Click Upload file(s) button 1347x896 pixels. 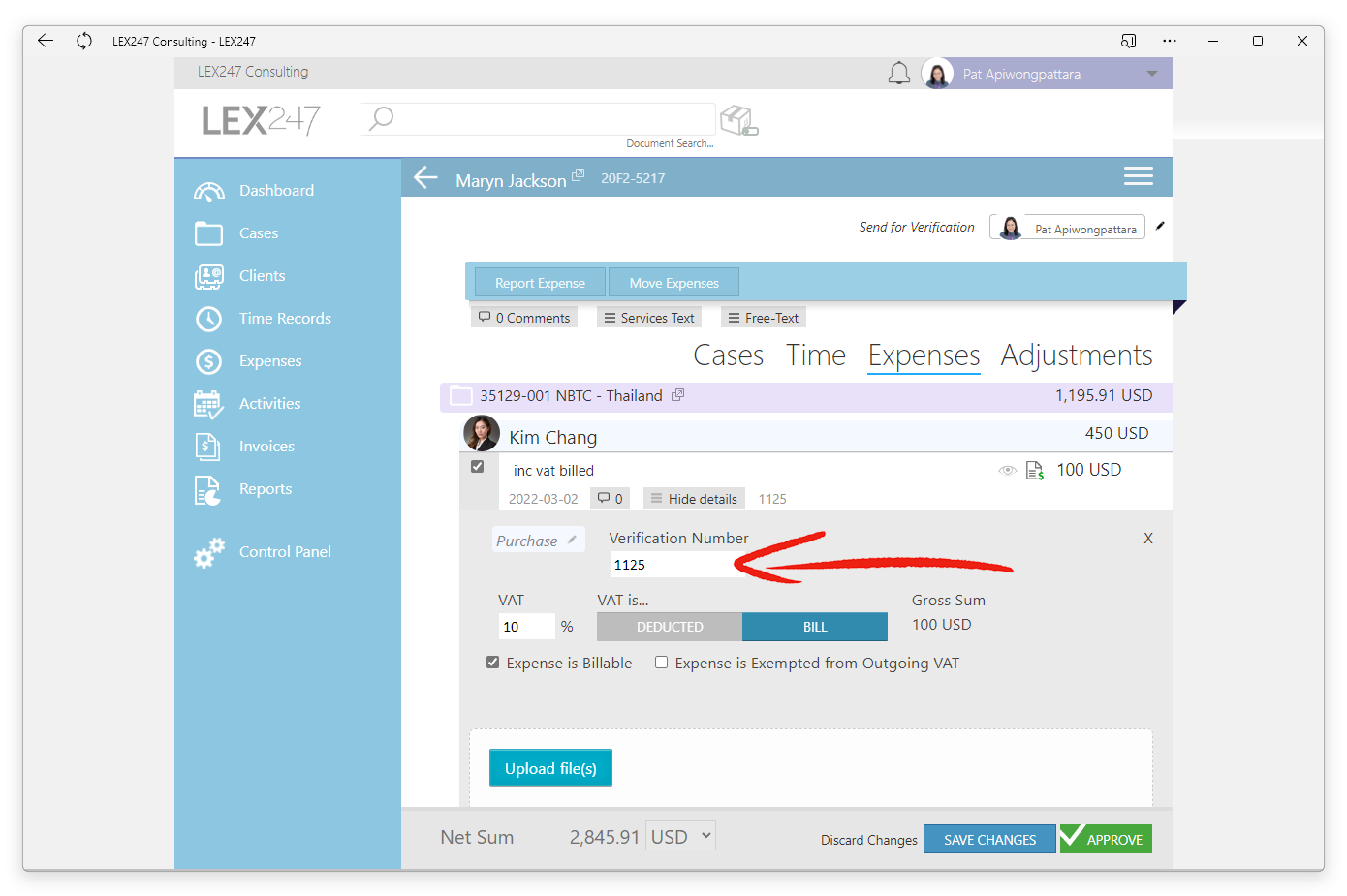pyautogui.click(x=550, y=768)
